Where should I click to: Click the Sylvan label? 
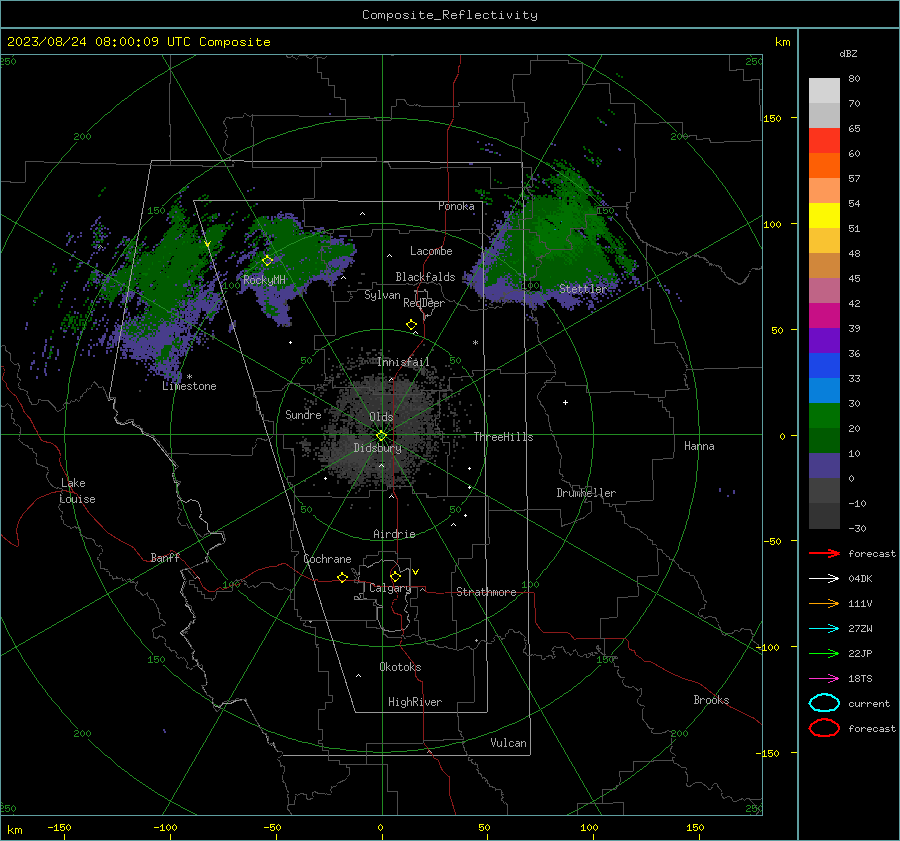(x=382, y=295)
